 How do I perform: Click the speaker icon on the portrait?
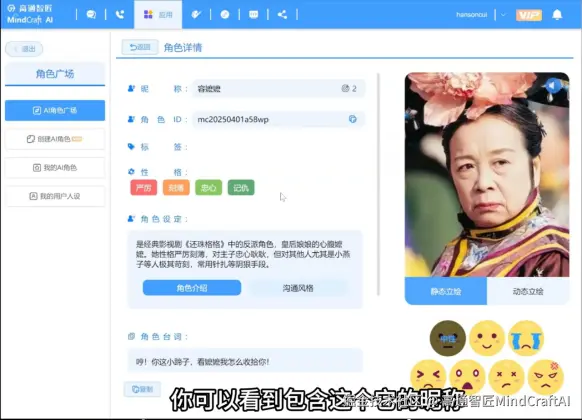(x=552, y=86)
